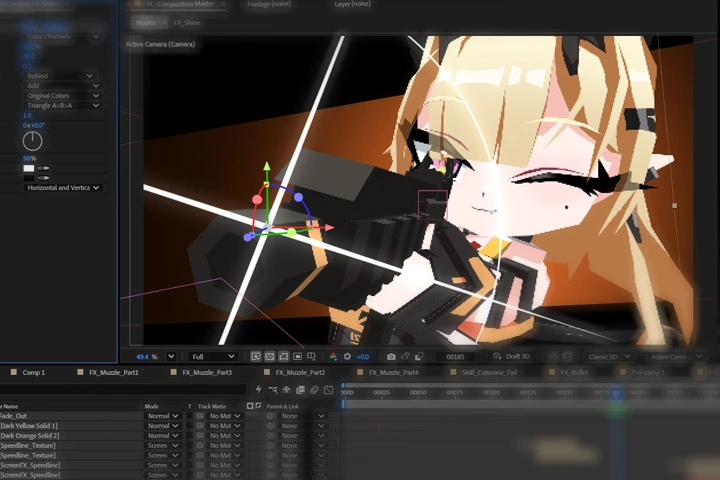The width and height of the screenshot is (720, 480).
Task: Toggle hide shy layers icon
Action: [287, 390]
